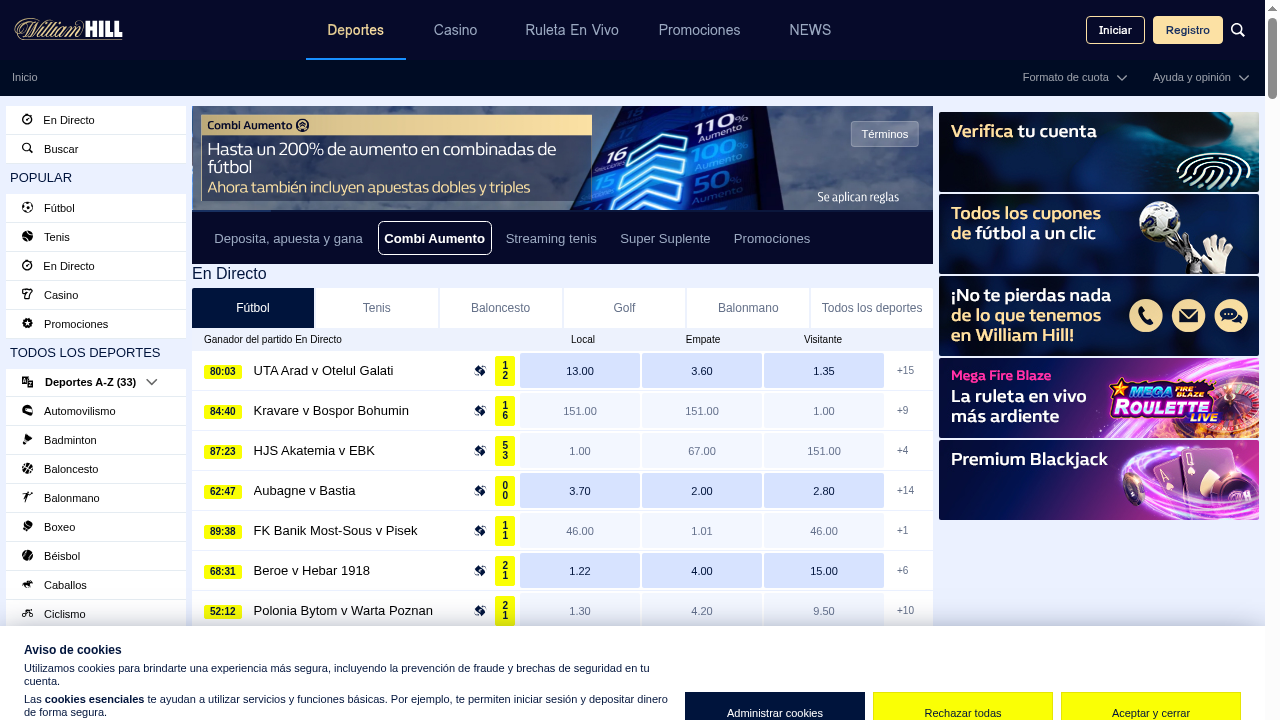1280x720 pixels.
Task: Open the Formato de cuota dropdown
Action: (x=1075, y=77)
